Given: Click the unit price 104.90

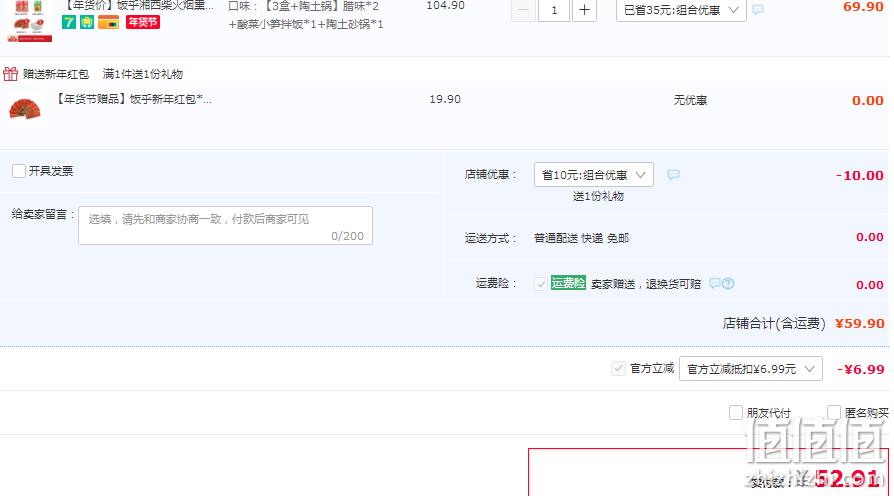Looking at the screenshot, I should [x=445, y=6].
